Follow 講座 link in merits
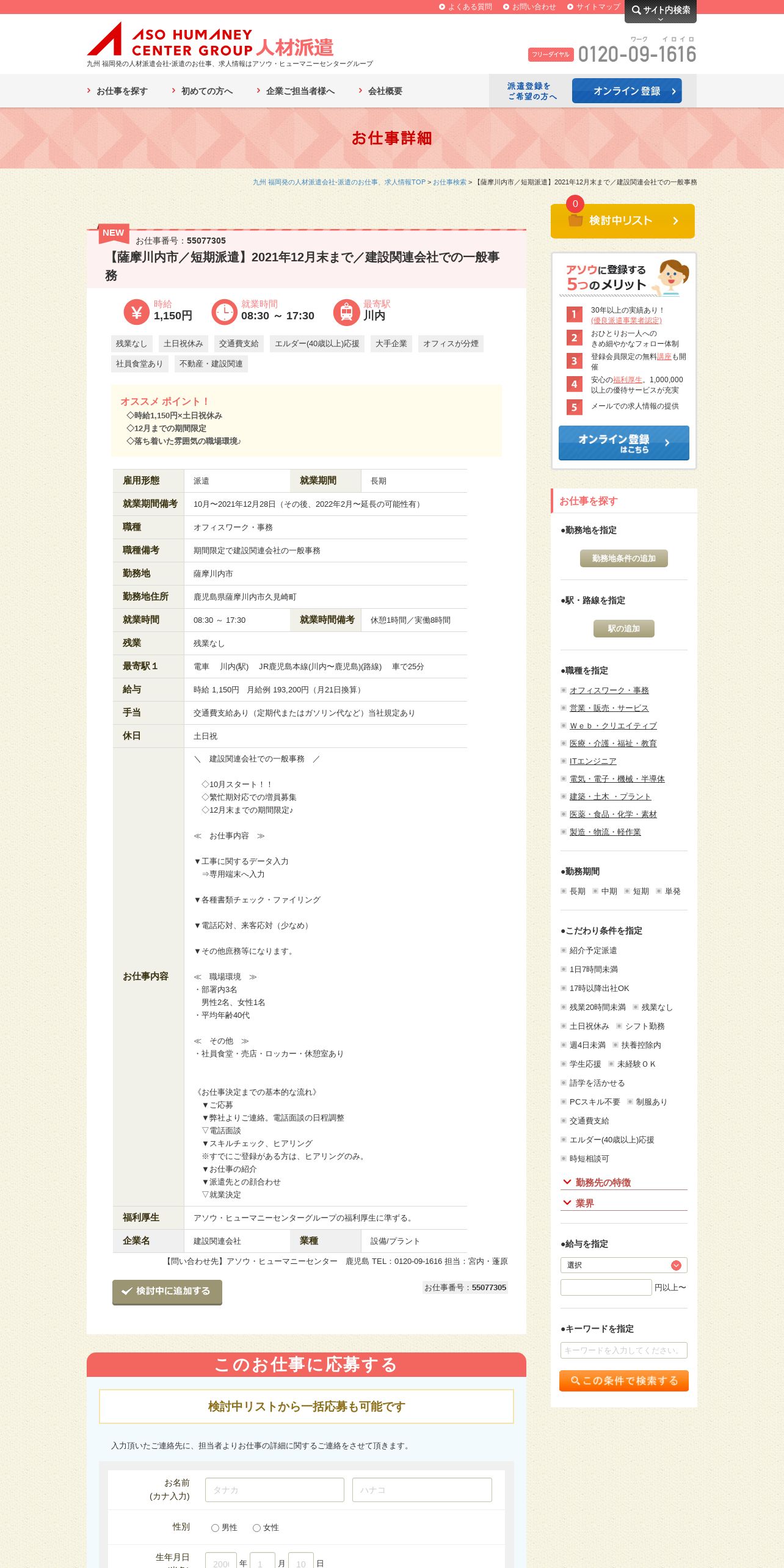Screen dimensions: 784x1568 pos(664,357)
